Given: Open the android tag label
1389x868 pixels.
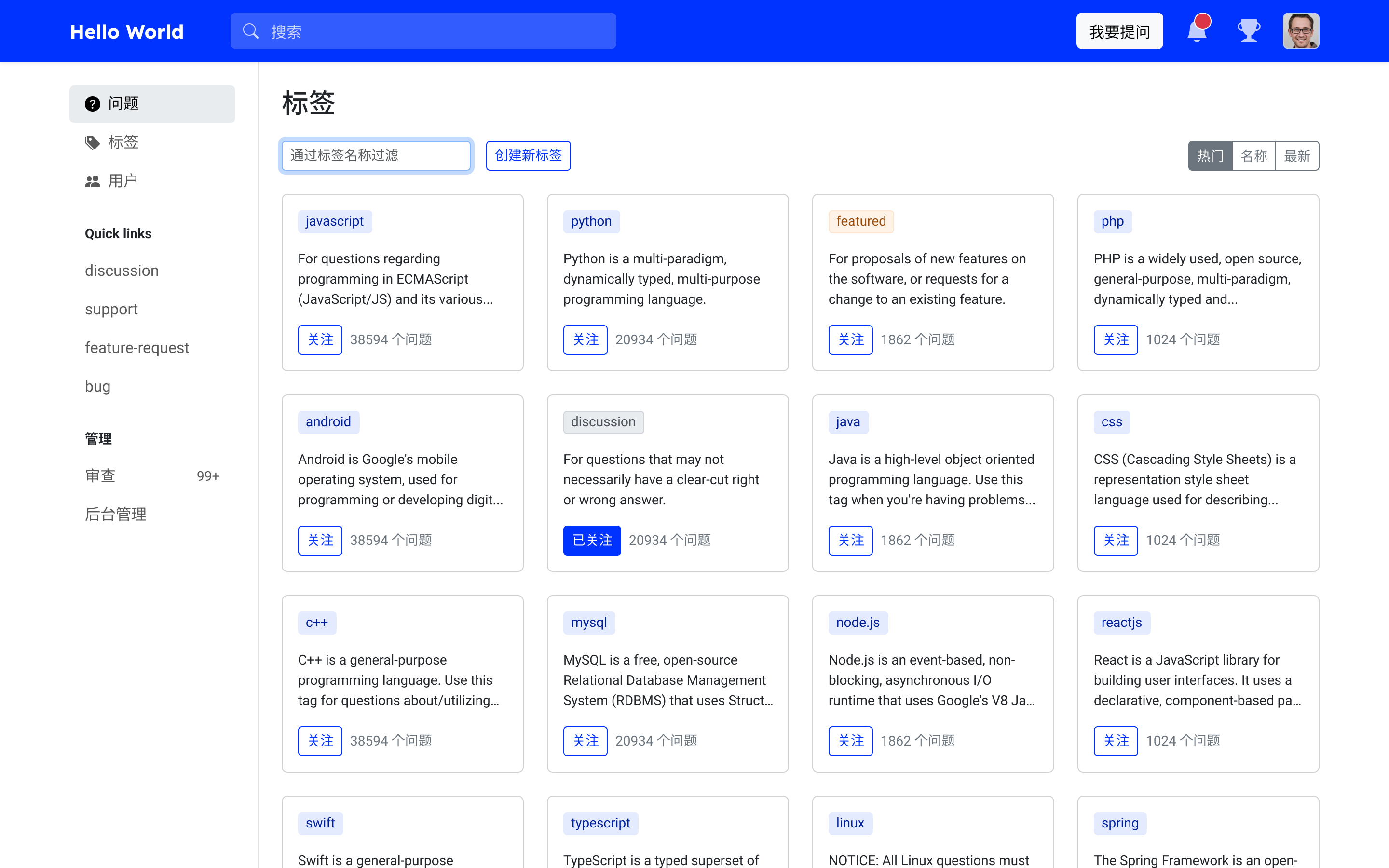Looking at the screenshot, I should (x=328, y=422).
